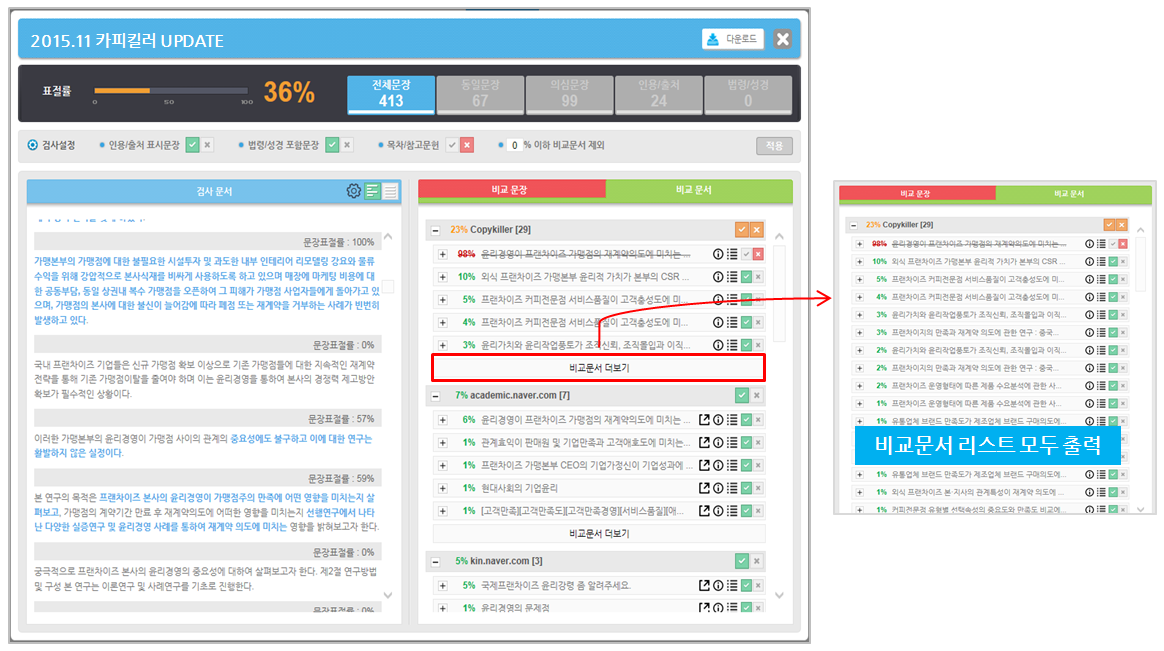The height and width of the screenshot is (651, 1164).
Task: Switch to the green paragraph view icon
Action: (x=373, y=191)
